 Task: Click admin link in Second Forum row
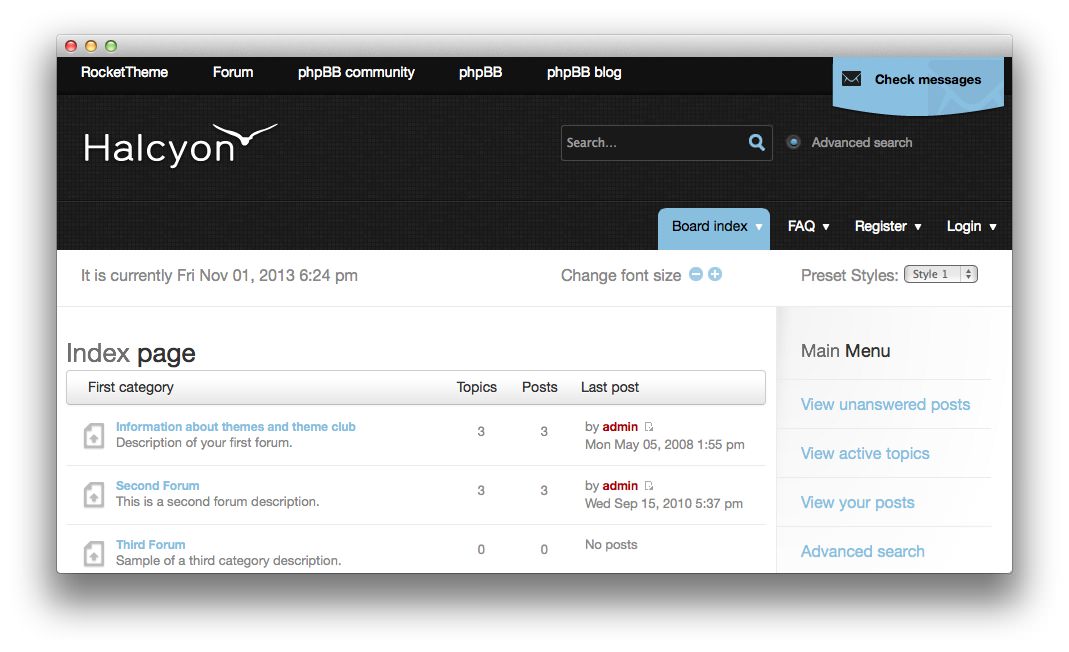tap(620, 486)
